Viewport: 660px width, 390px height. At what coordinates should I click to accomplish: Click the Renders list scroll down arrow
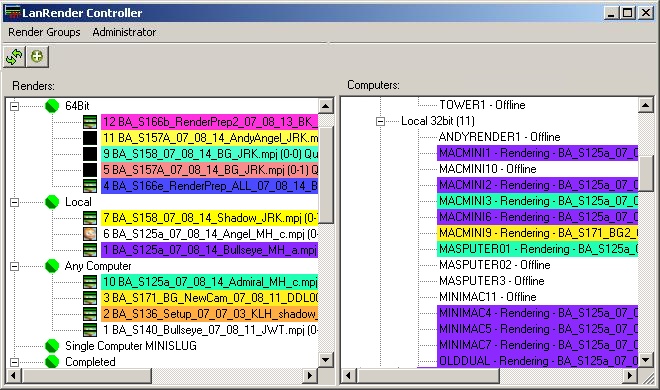click(326, 360)
